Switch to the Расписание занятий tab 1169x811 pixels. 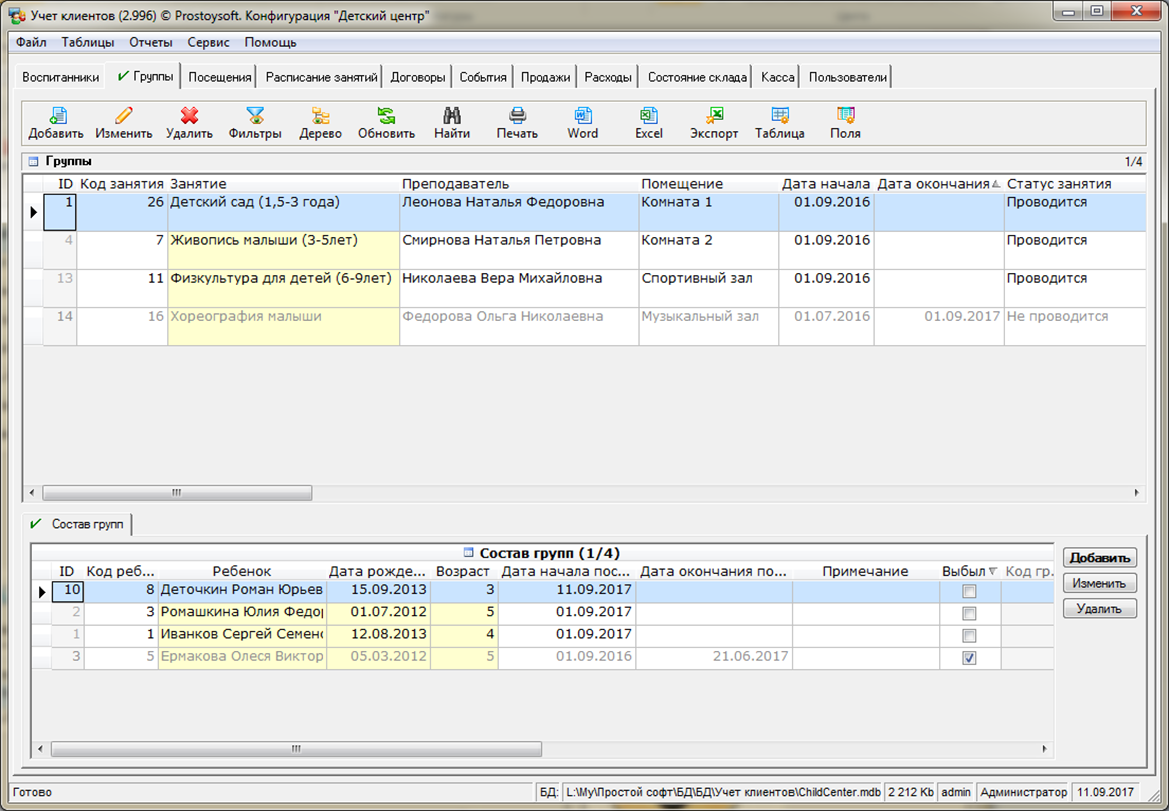[321, 77]
